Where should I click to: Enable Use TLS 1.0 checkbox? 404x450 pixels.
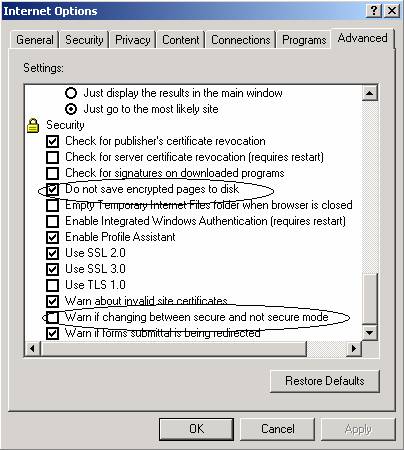[53, 285]
